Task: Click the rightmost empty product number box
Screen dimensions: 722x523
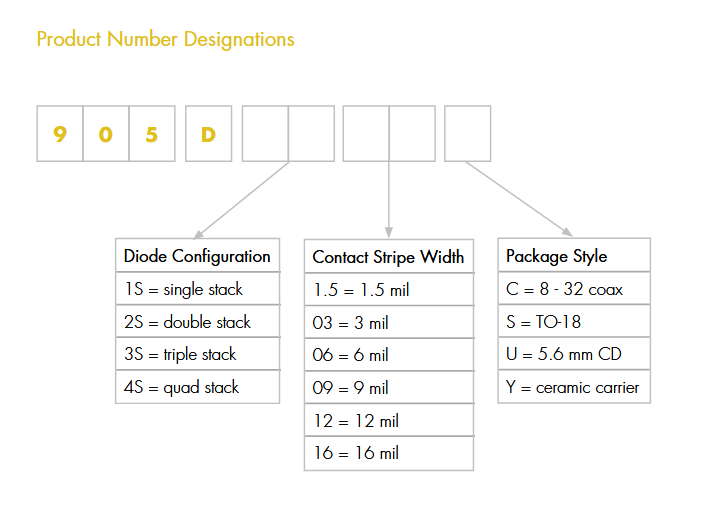Action: [x=467, y=133]
